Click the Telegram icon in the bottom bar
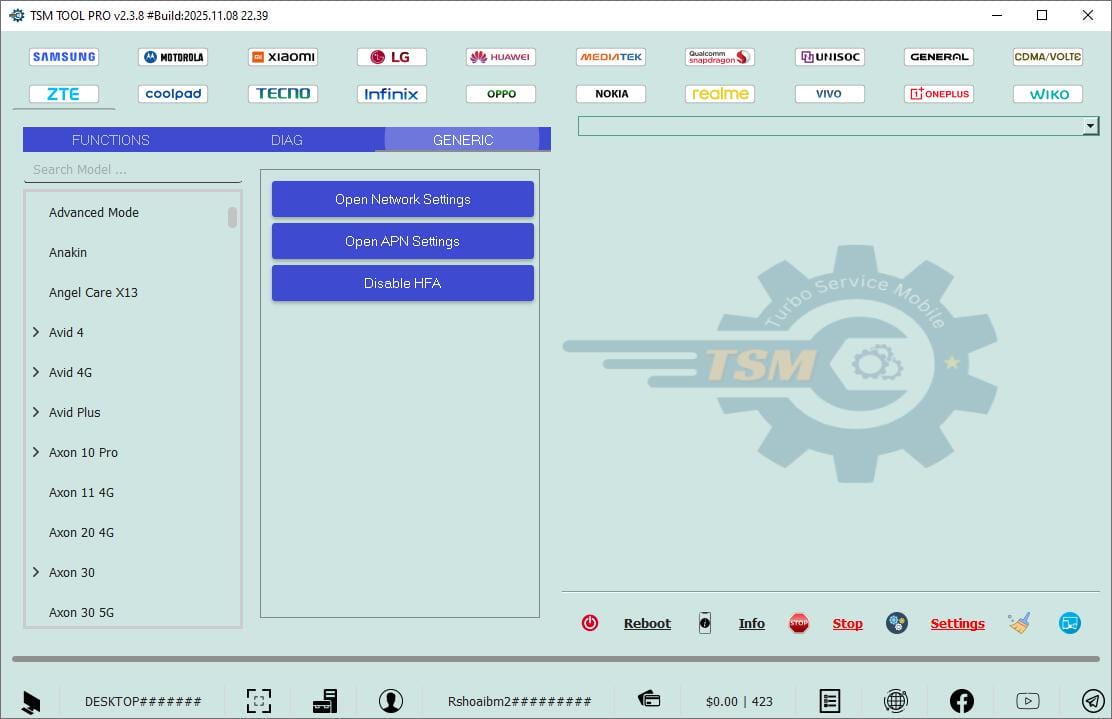Image resolution: width=1112 pixels, height=719 pixels. click(x=1092, y=700)
